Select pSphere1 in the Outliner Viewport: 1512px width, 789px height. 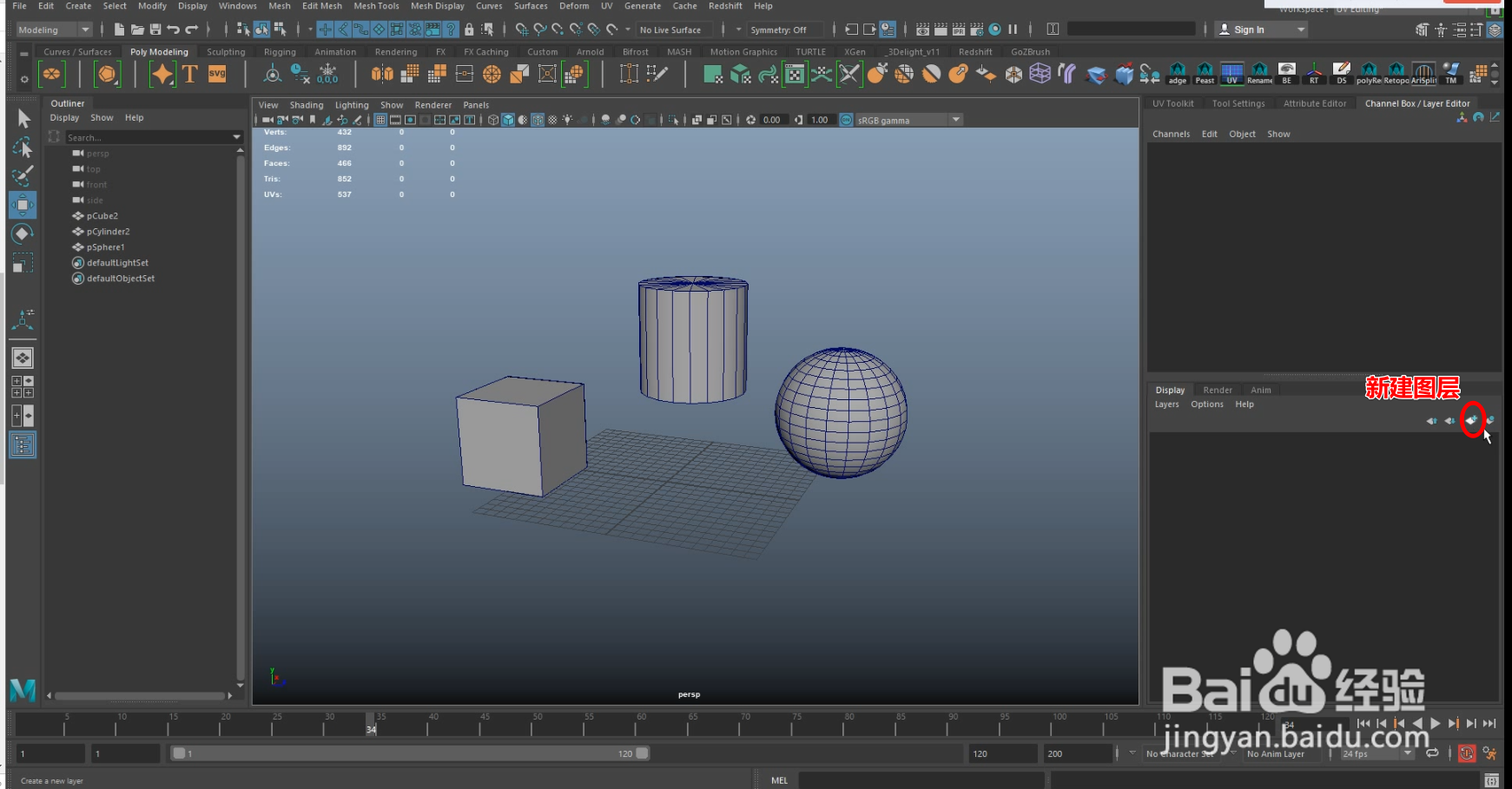pos(106,247)
